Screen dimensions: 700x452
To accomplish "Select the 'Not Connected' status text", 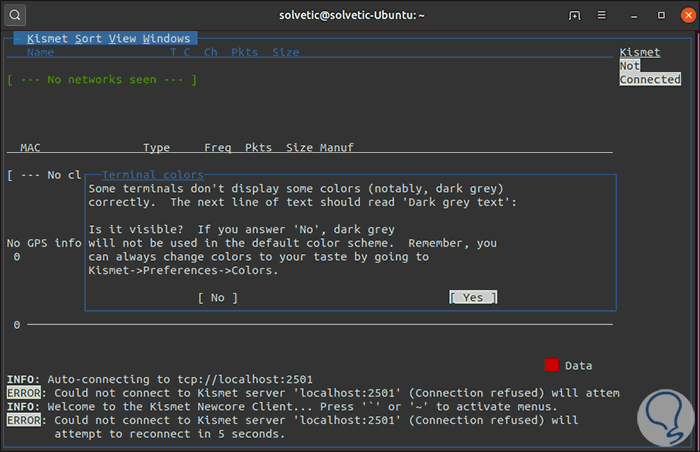I will [650, 72].
